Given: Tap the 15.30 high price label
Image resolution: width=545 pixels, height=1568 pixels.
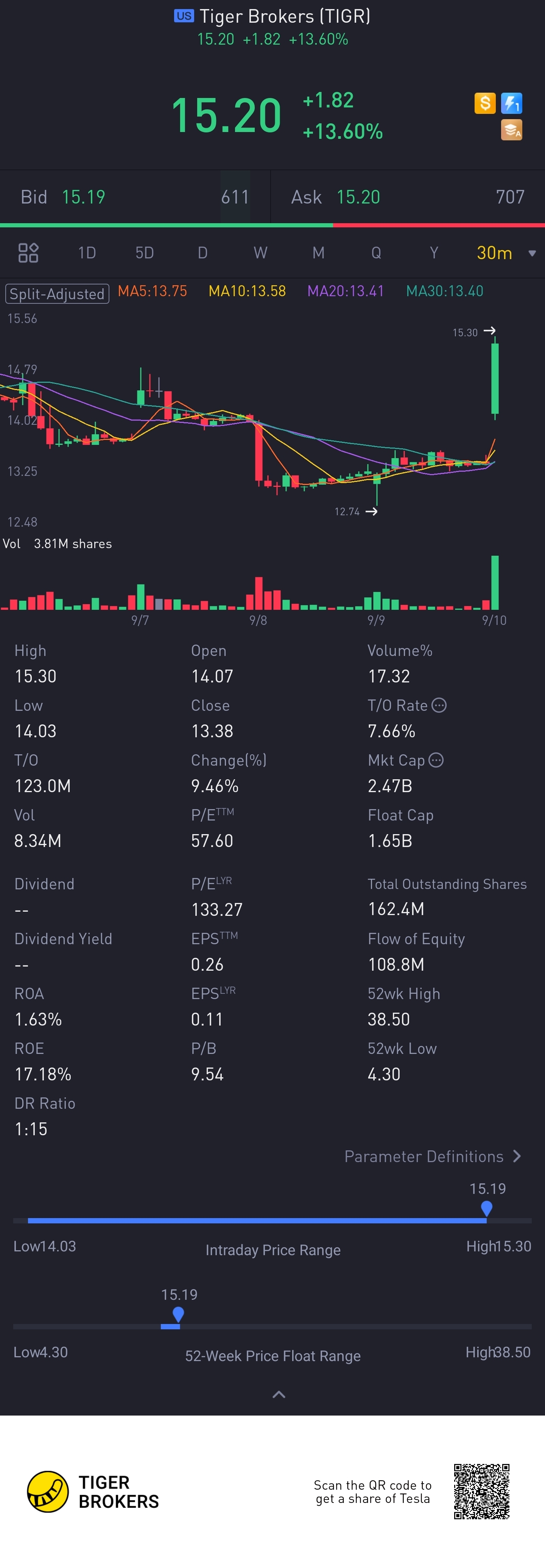Looking at the screenshot, I should click(465, 333).
